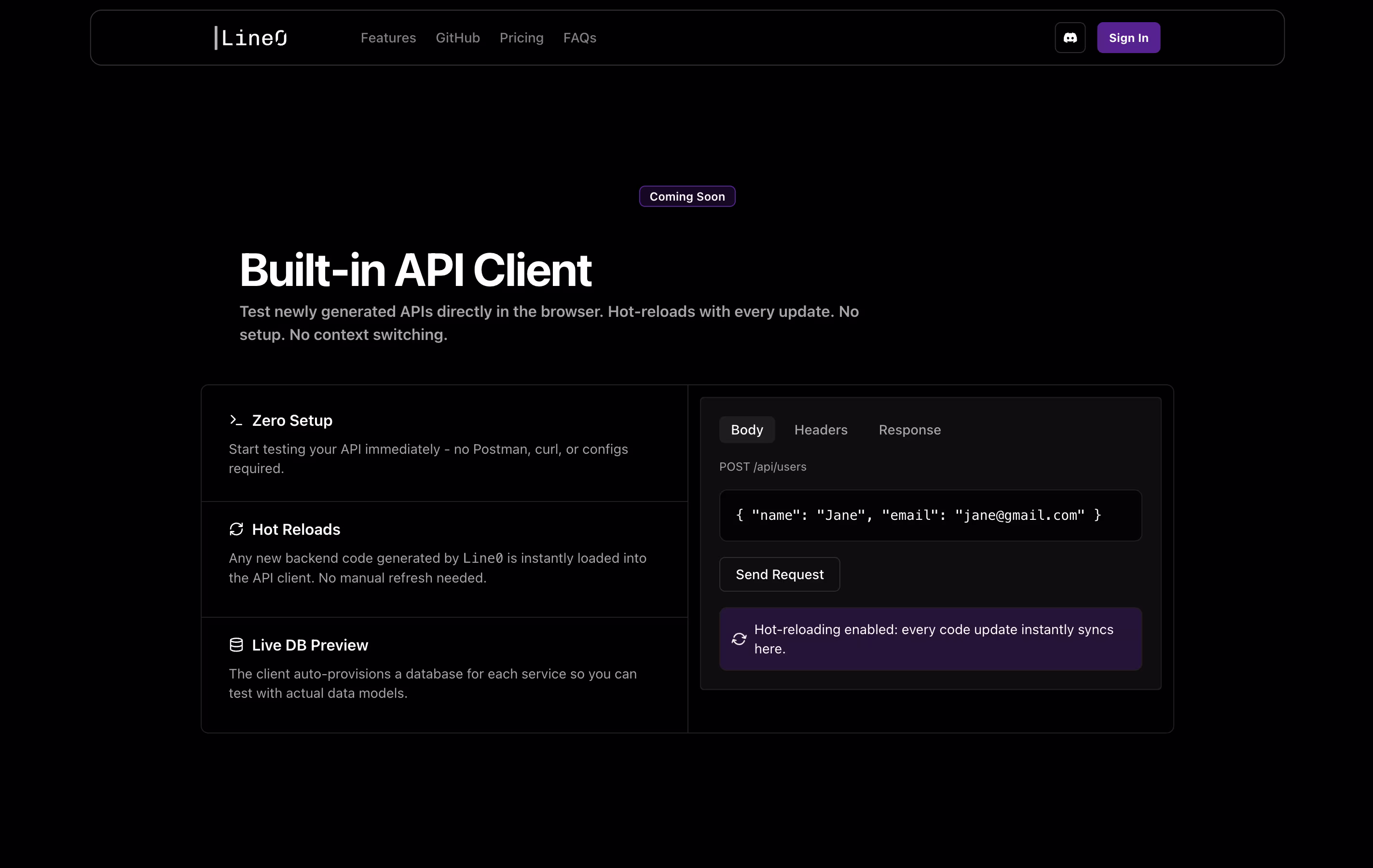Viewport: 1373px width, 868px height.
Task: Click the JSON request body field
Action: point(930,515)
